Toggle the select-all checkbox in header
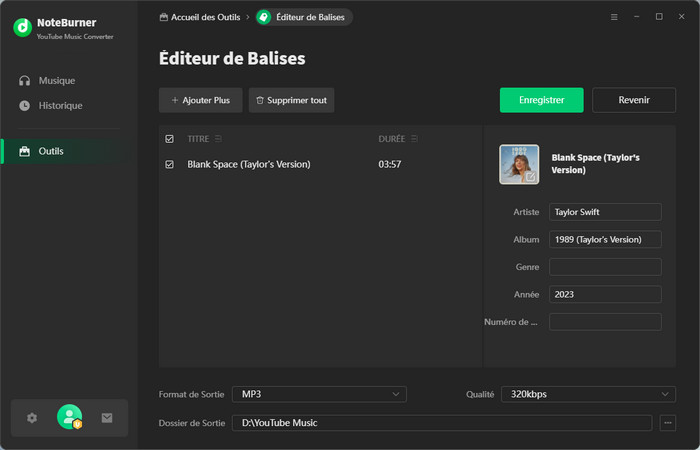 coord(169,139)
